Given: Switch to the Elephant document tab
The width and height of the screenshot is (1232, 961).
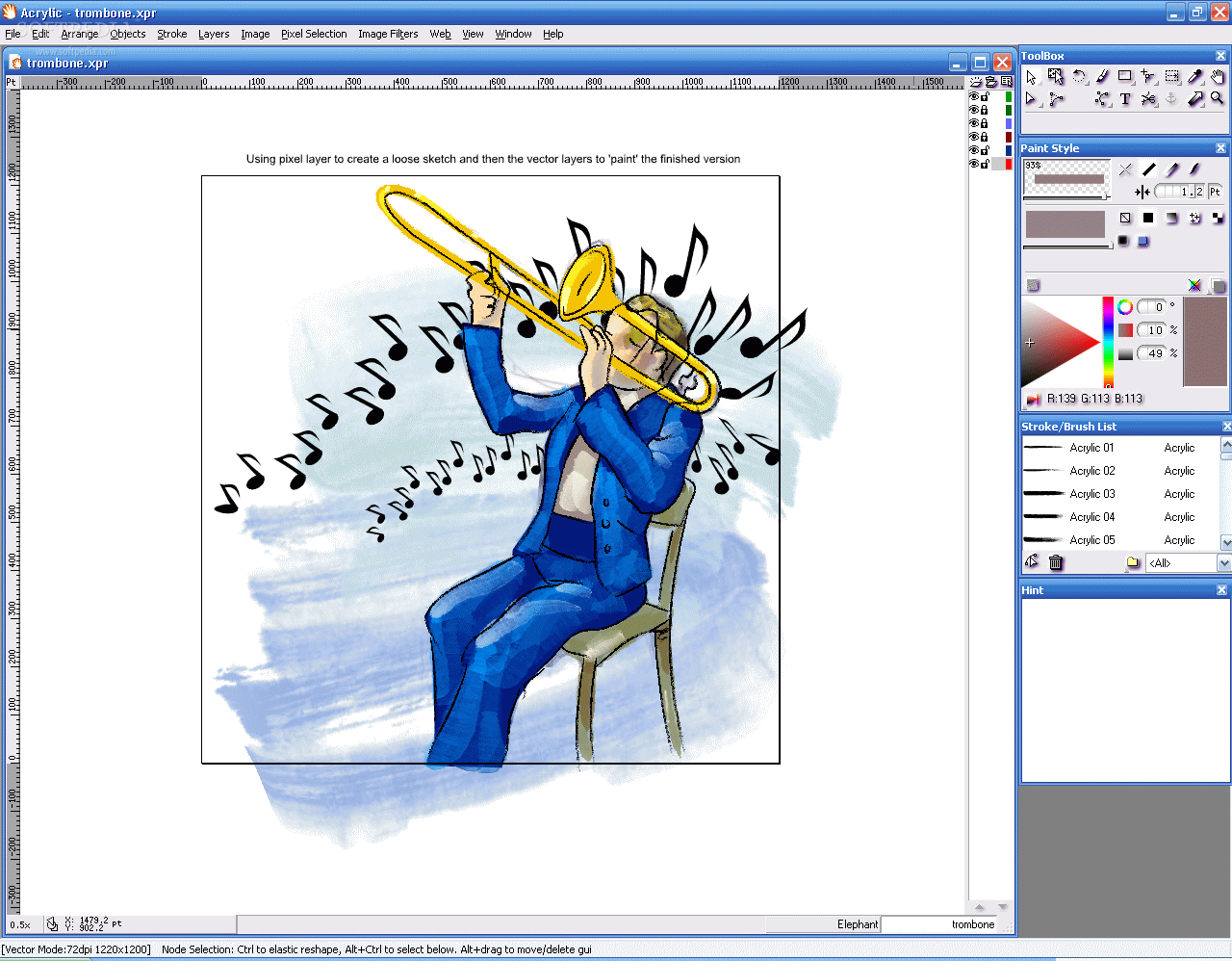Looking at the screenshot, I should pyautogui.click(x=824, y=924).
